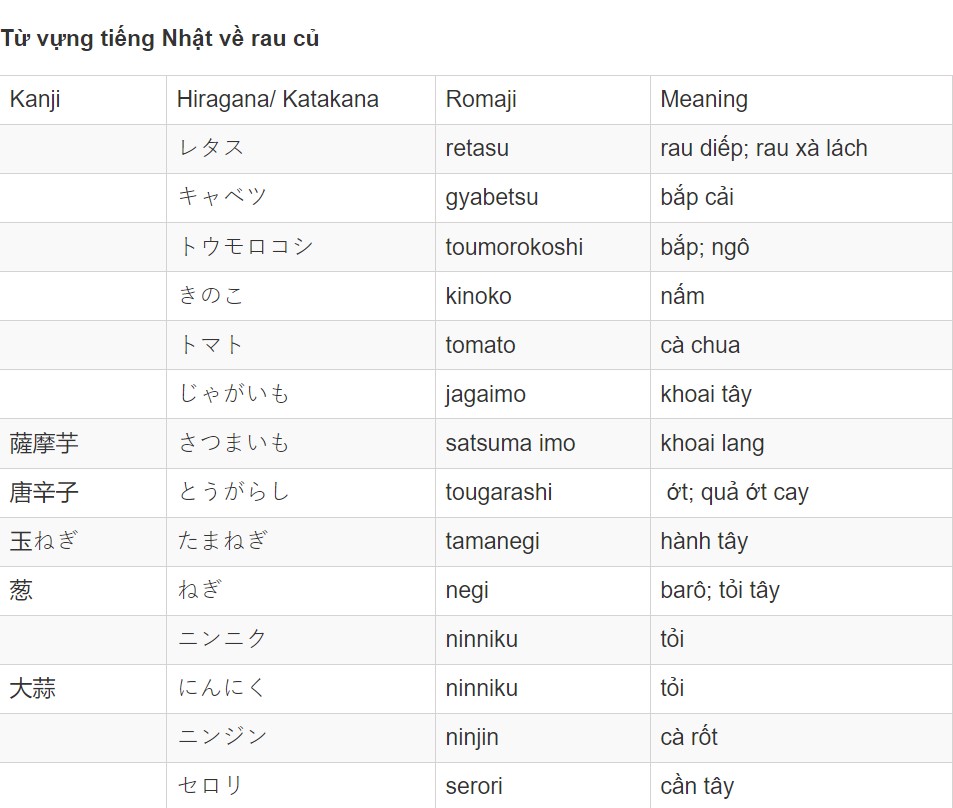Viewport: 953px width, 808px height.
Task: Click the meaning cell nấm
Action: coord(801,296)
